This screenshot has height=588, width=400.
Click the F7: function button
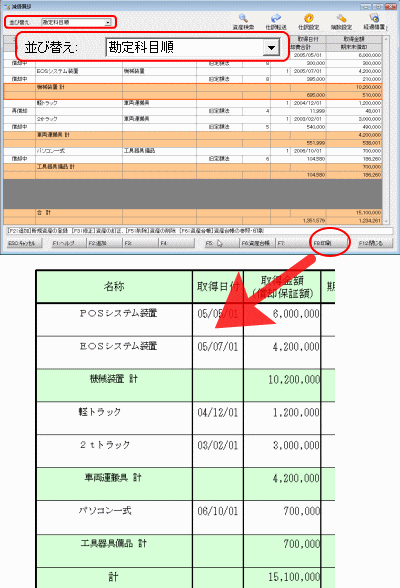click(x=294, y=243)
